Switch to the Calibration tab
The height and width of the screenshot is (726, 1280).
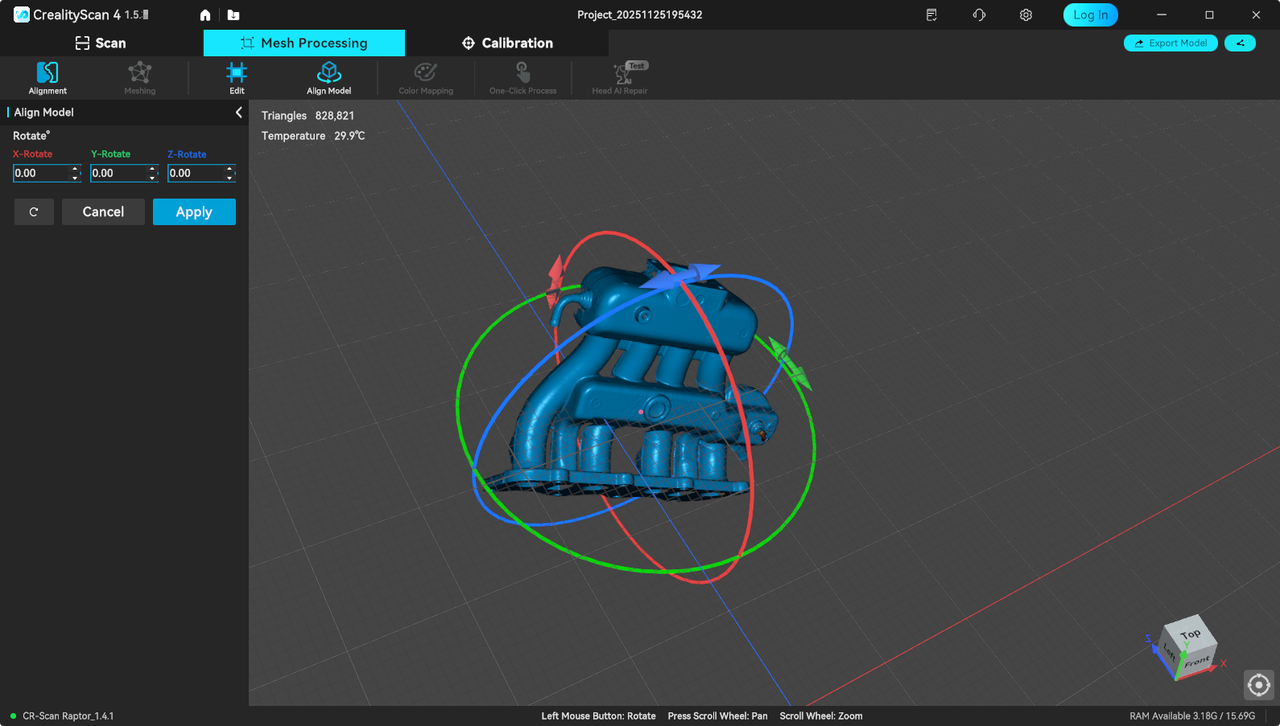[x=508, y=43]
